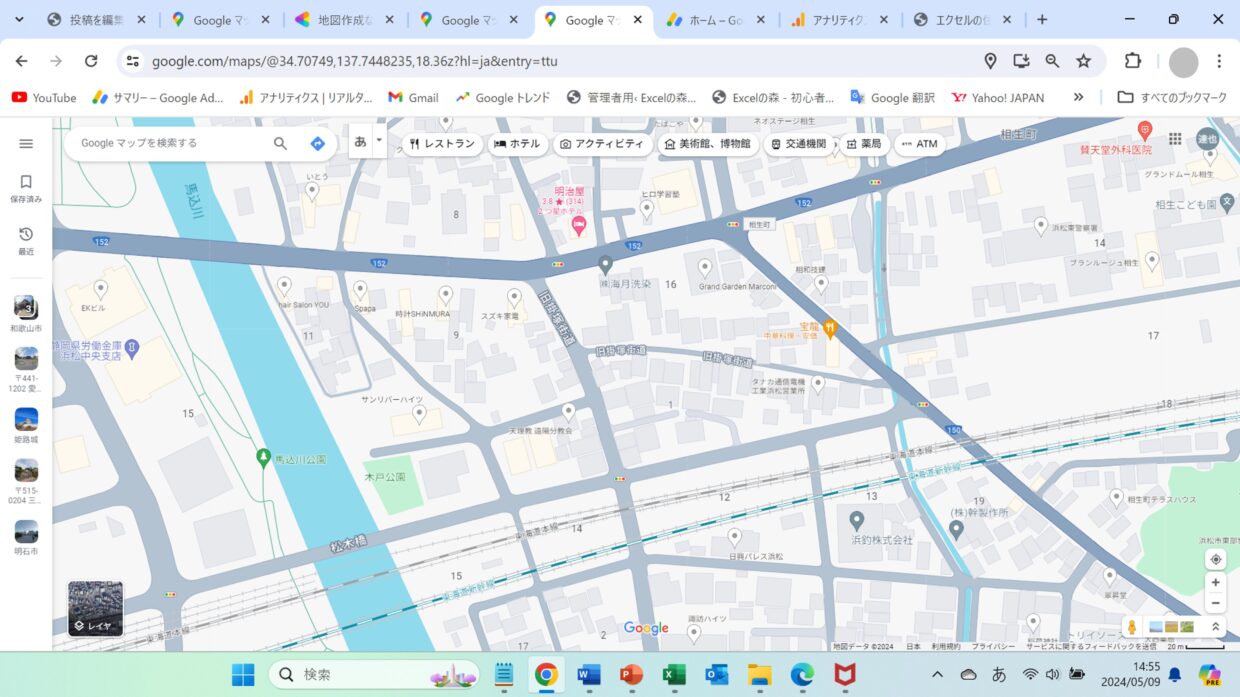
Task: Open a new browser tab with plus
Action: point(1042,20)
